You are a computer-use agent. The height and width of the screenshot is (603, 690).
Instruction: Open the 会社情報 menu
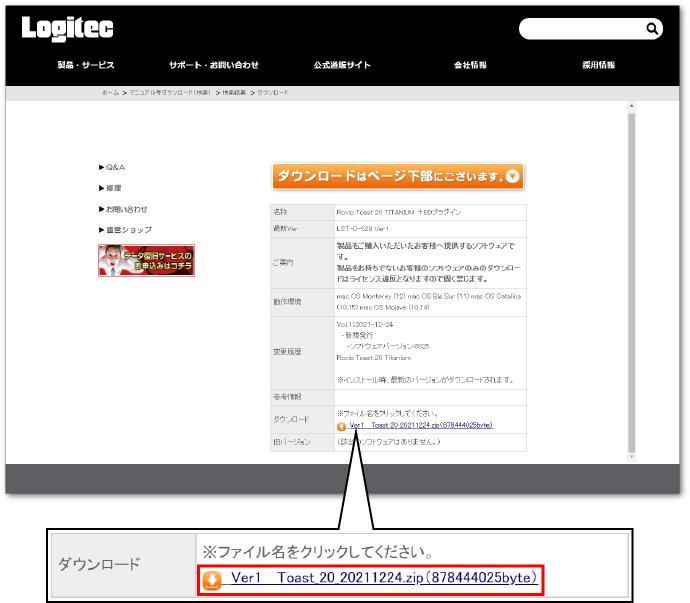[470, 65]
